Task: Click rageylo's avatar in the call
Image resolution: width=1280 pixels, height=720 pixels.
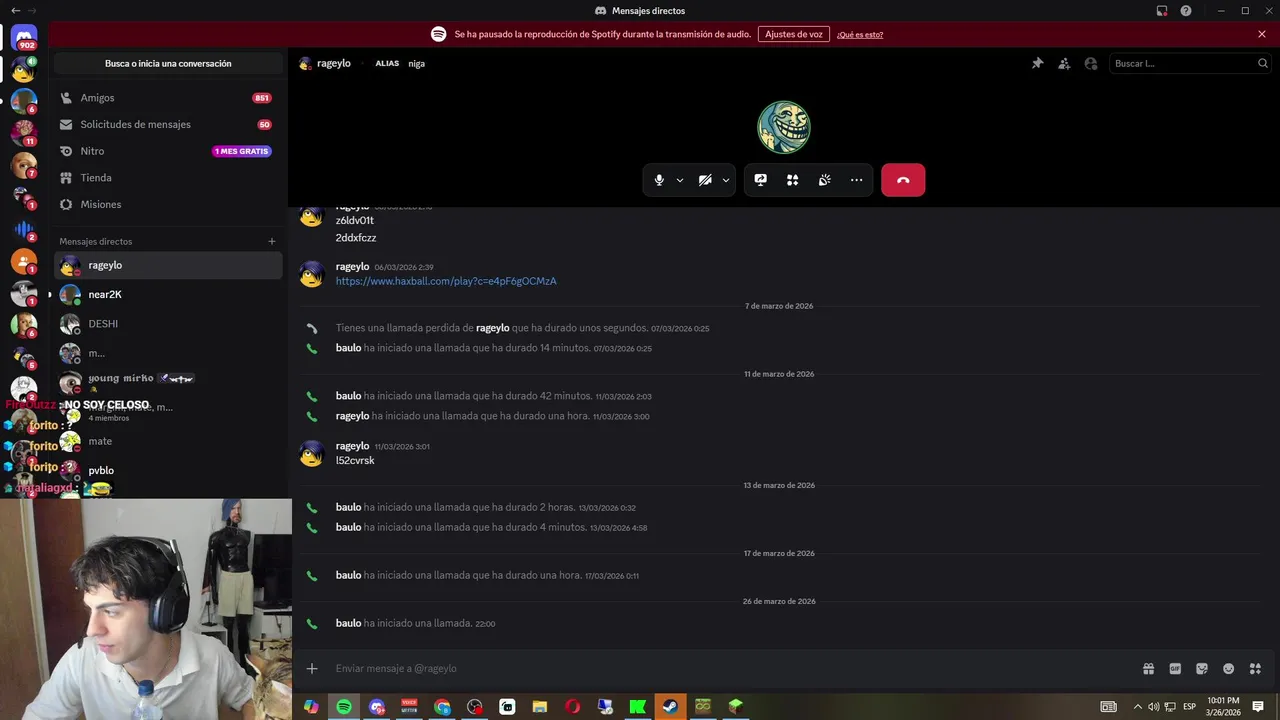Action: coord(784,127)
